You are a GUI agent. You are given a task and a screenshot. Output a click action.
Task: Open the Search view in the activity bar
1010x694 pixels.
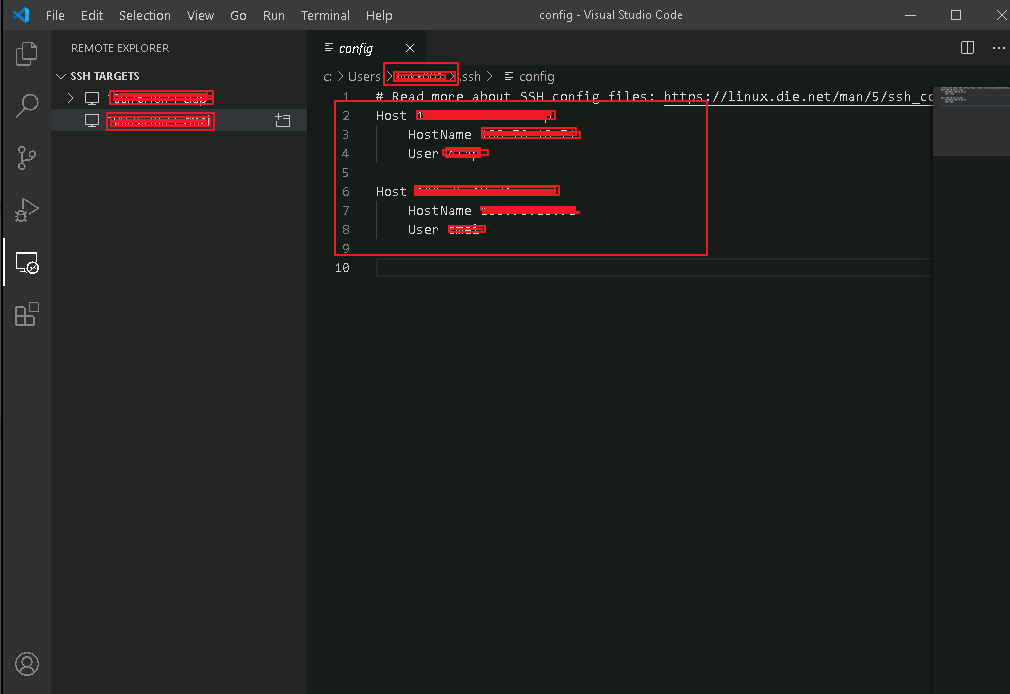[x=26, y=106]
